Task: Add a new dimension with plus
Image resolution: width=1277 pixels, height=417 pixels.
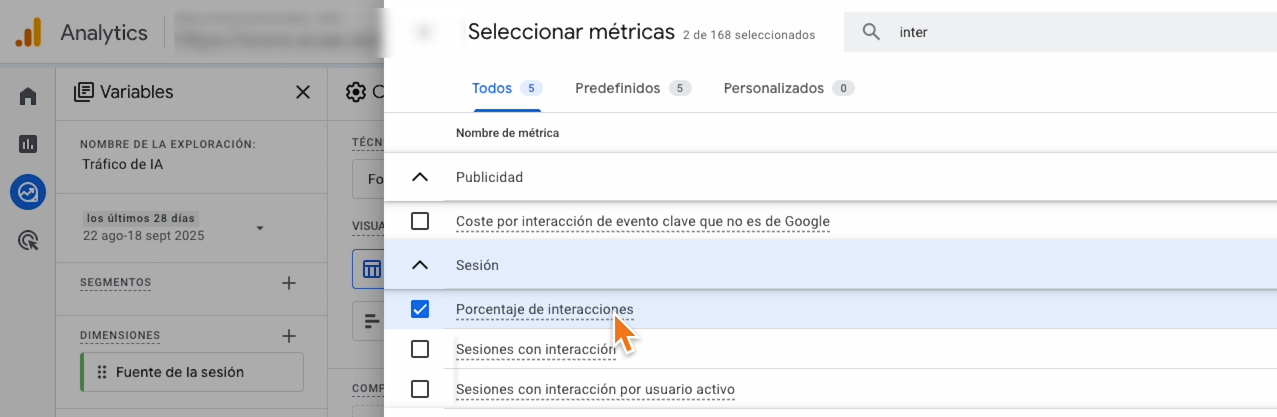Action: coord(289,336)
